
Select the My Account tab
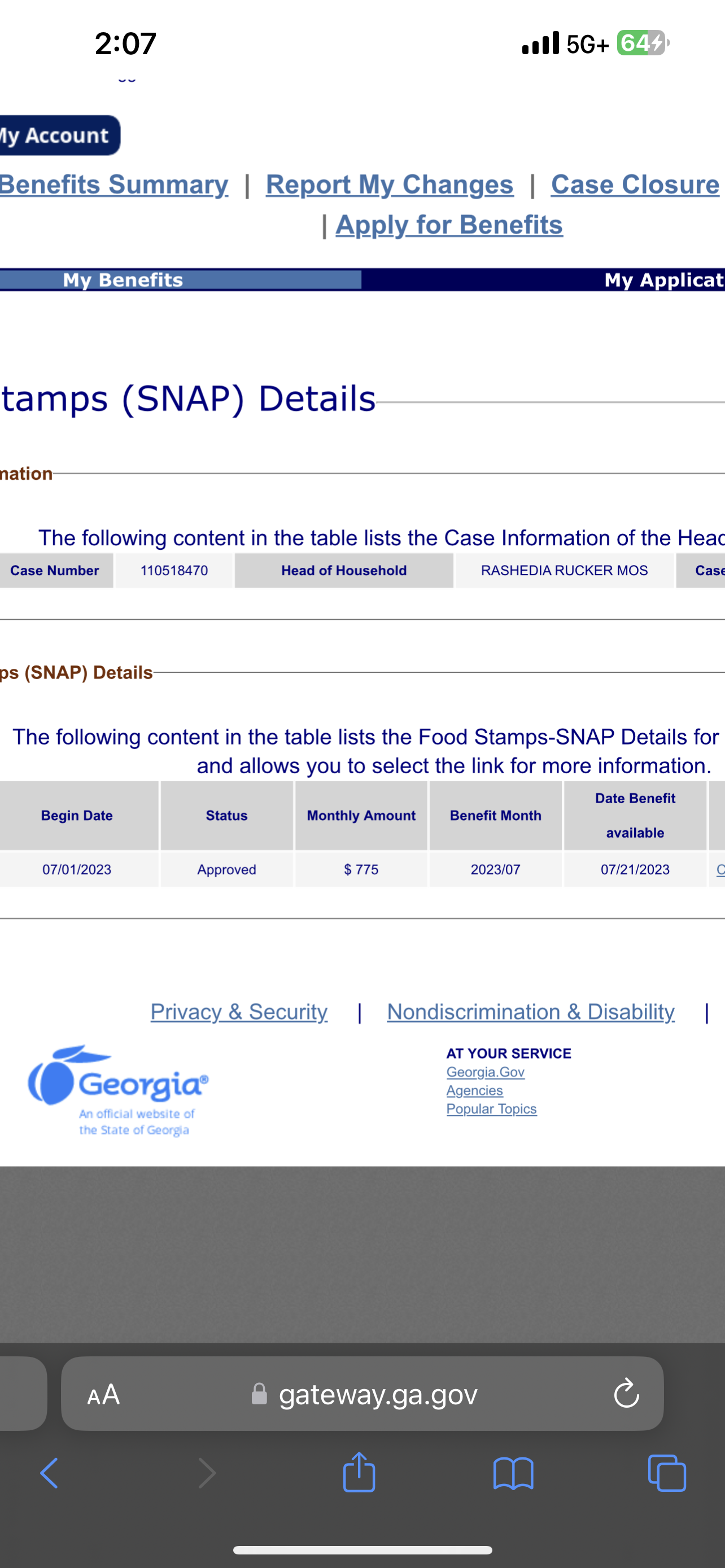coord(59,135)
